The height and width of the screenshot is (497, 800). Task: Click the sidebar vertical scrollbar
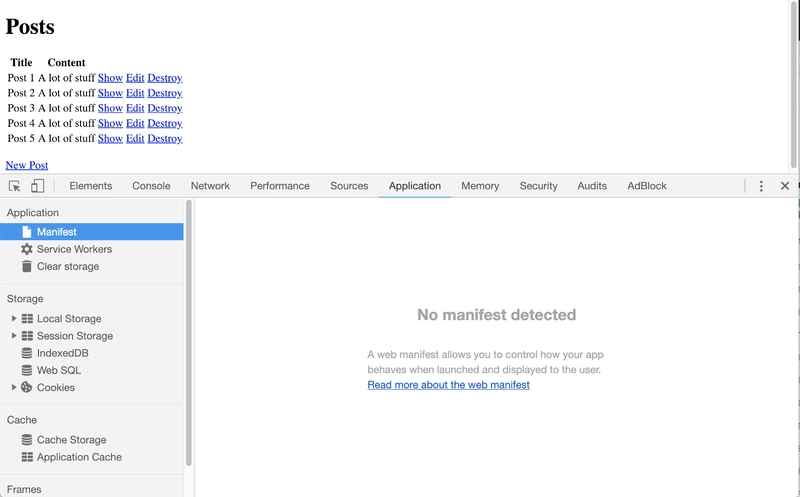point(189,333)
